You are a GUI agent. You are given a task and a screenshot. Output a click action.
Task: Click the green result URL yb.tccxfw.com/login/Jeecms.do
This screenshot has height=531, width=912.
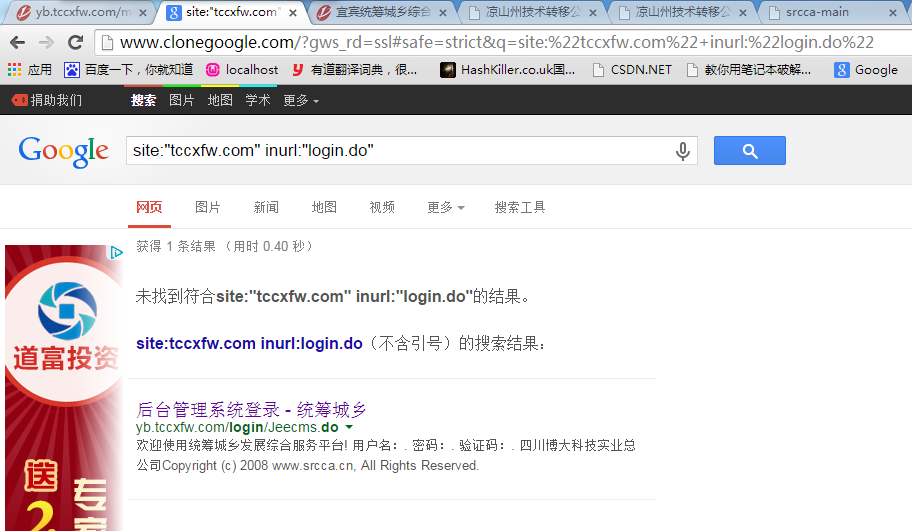point(237,427)
